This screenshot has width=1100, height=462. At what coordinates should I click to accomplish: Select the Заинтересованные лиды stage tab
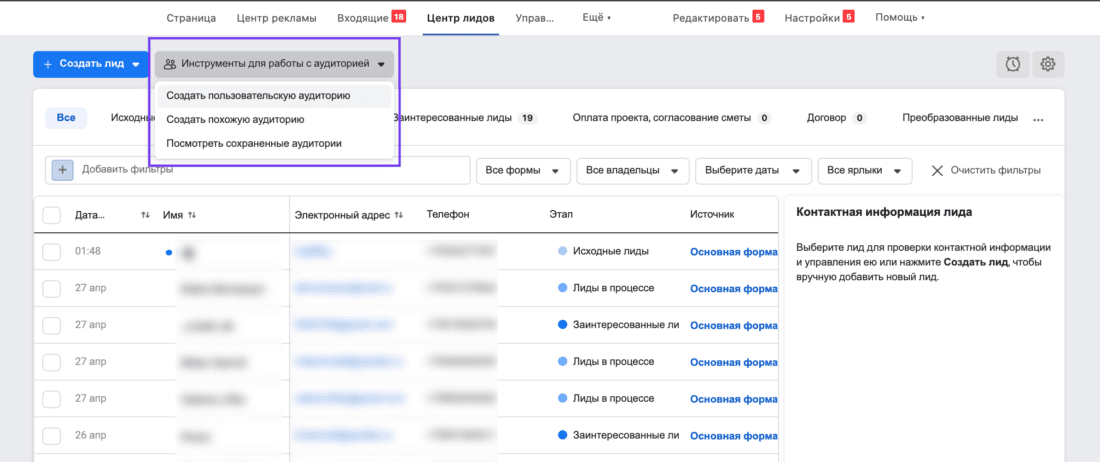(464, 118)
